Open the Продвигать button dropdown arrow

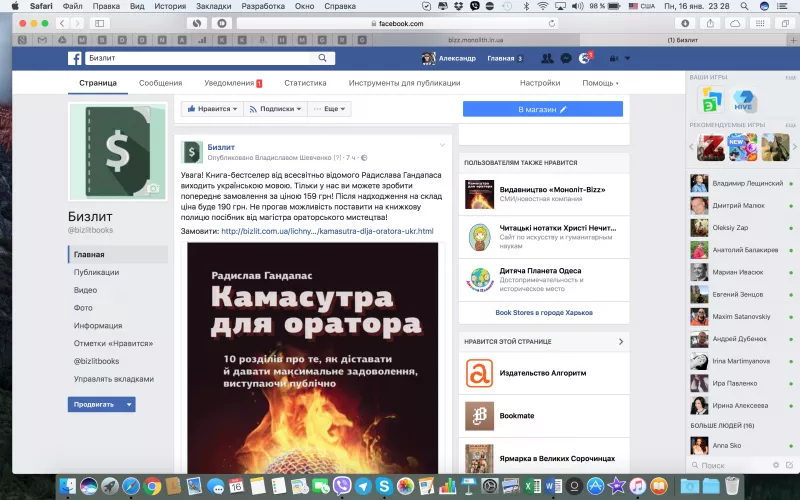pyautogui.click(x=129, y=405)
